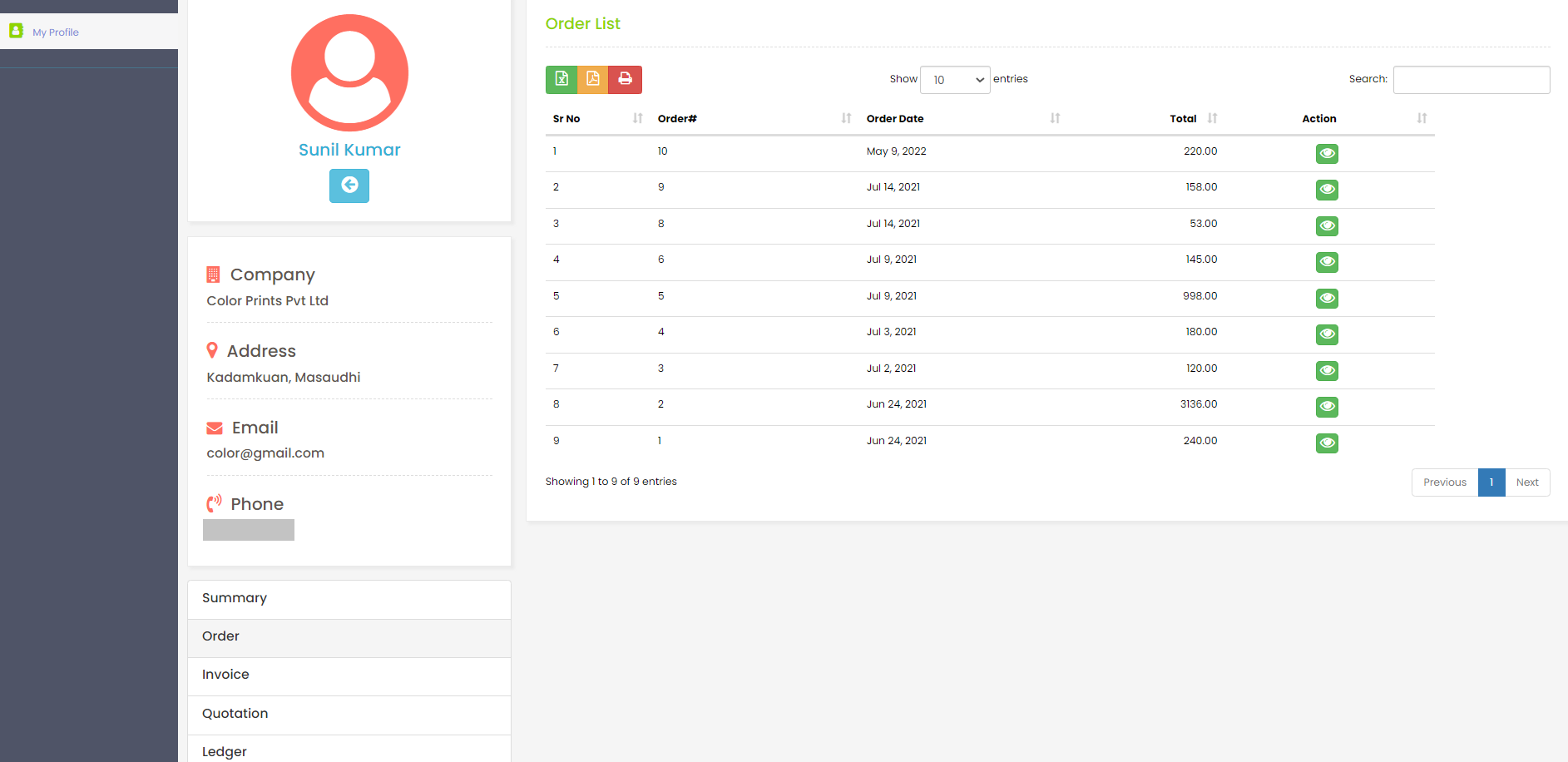View order with total 53.00
The width and height of the screenshot is (1568, 762).
1327,226
